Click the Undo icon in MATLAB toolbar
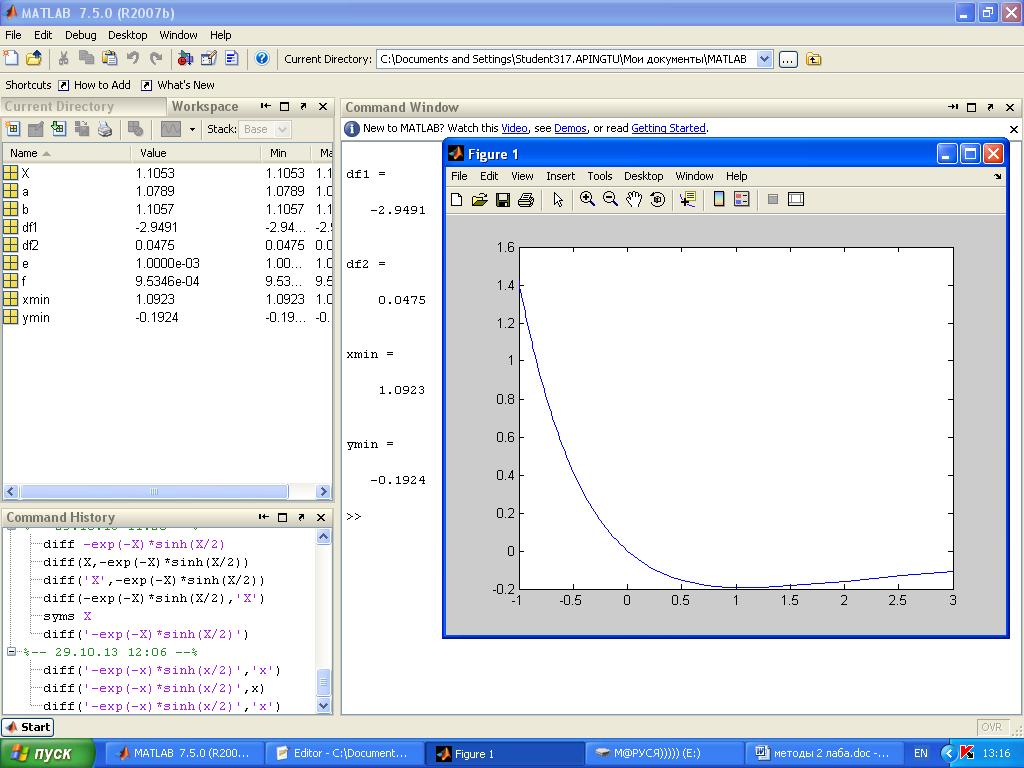Viewport: 1024px width, 768px height. pyautogui.click(x=133, y=59)
